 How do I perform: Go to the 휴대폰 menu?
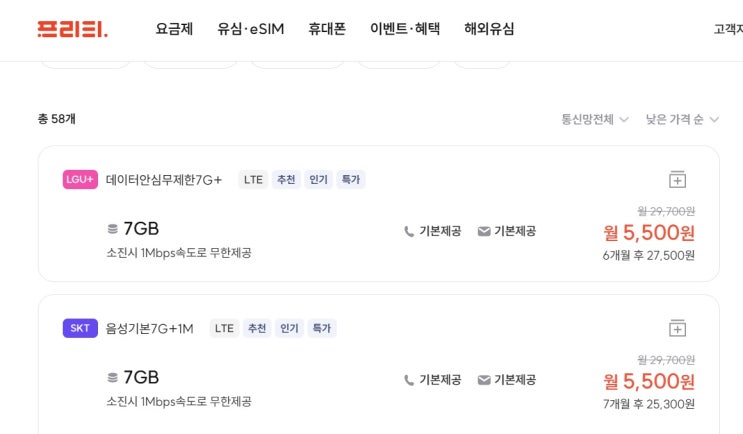327,29
